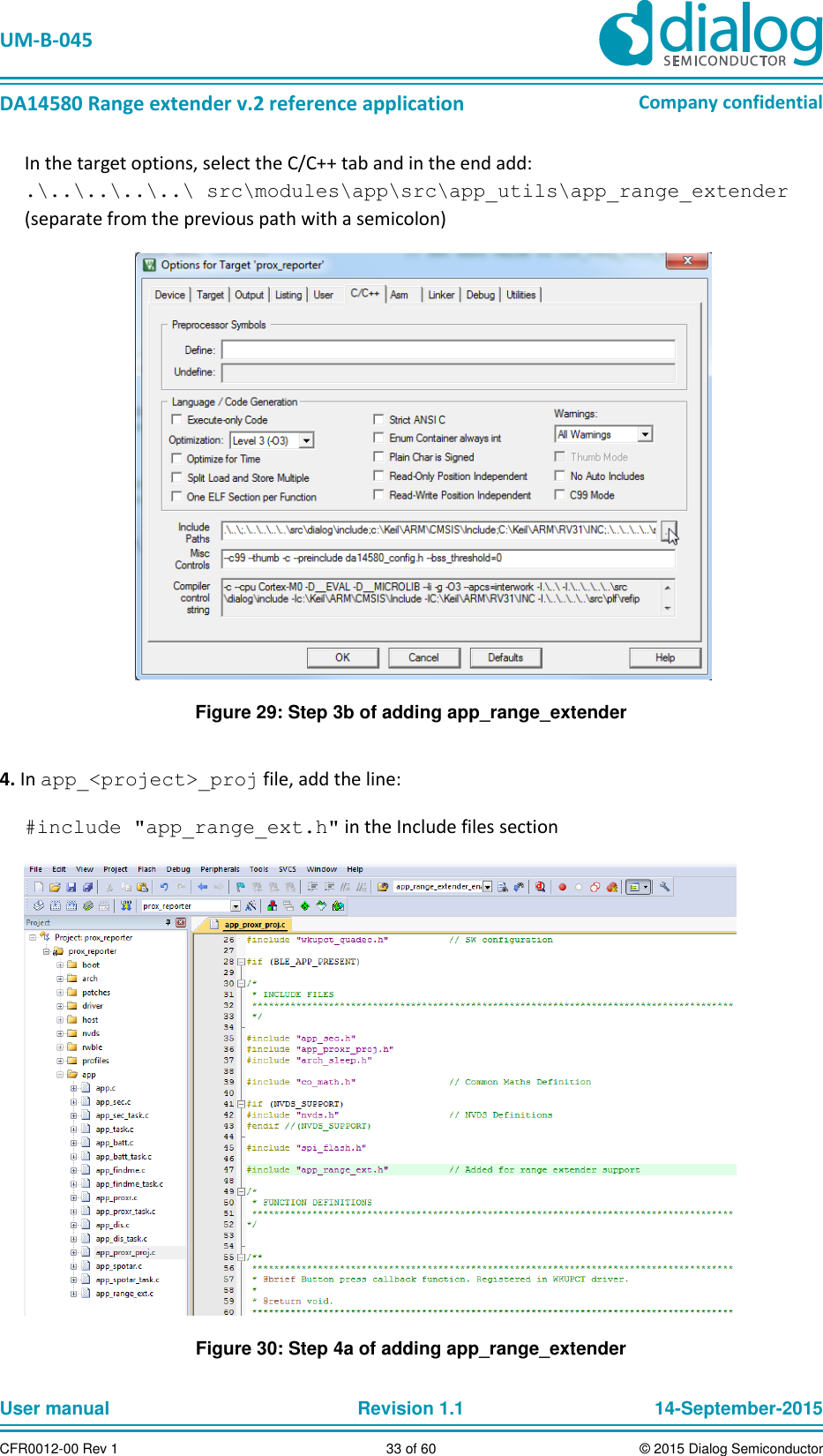Open the prox_reporter target selector dropdown
The image size is (823, 1456).
click(x=236, y=905)
